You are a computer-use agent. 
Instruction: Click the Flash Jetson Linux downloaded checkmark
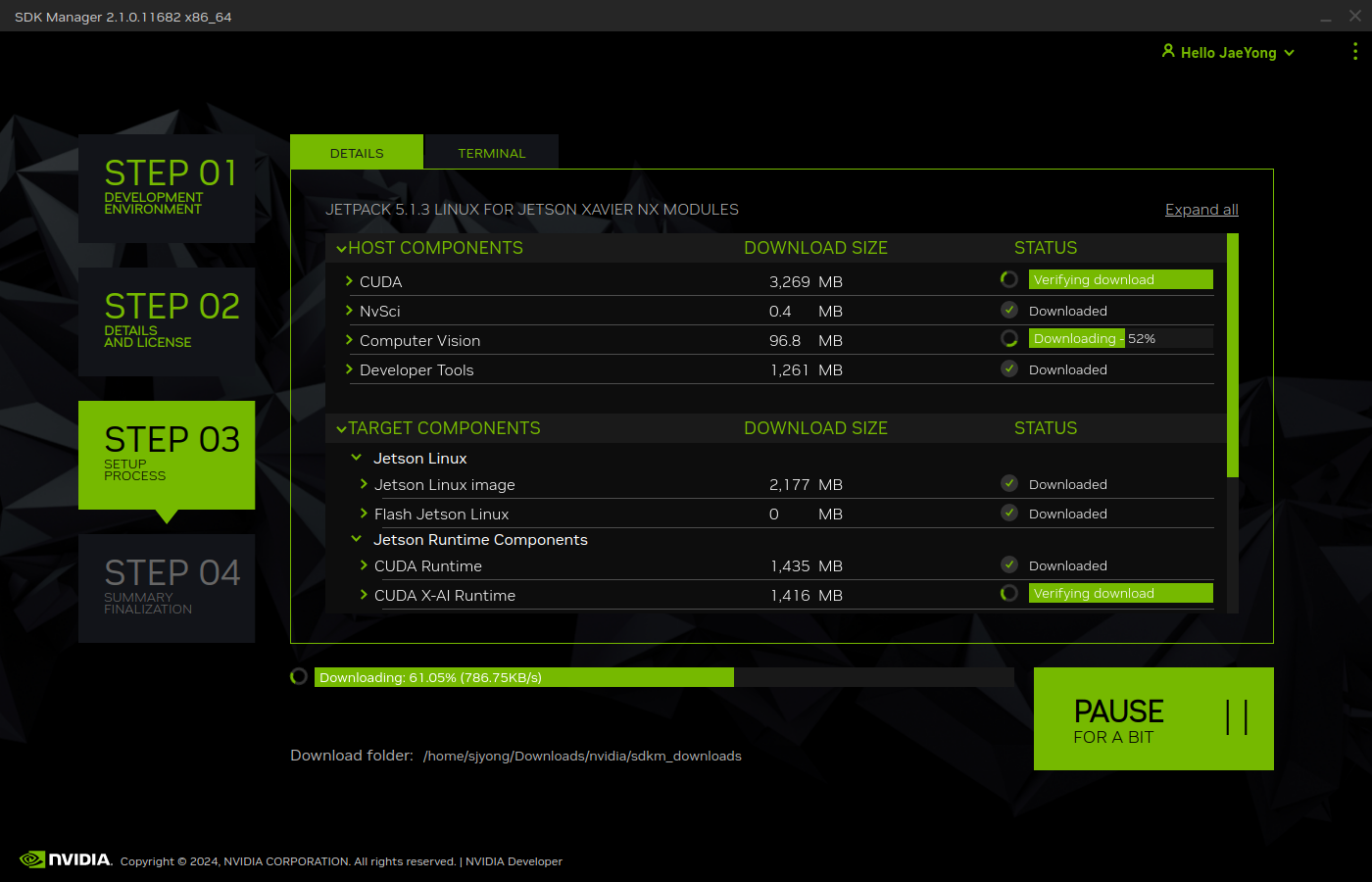click(x=1008, y=513)
